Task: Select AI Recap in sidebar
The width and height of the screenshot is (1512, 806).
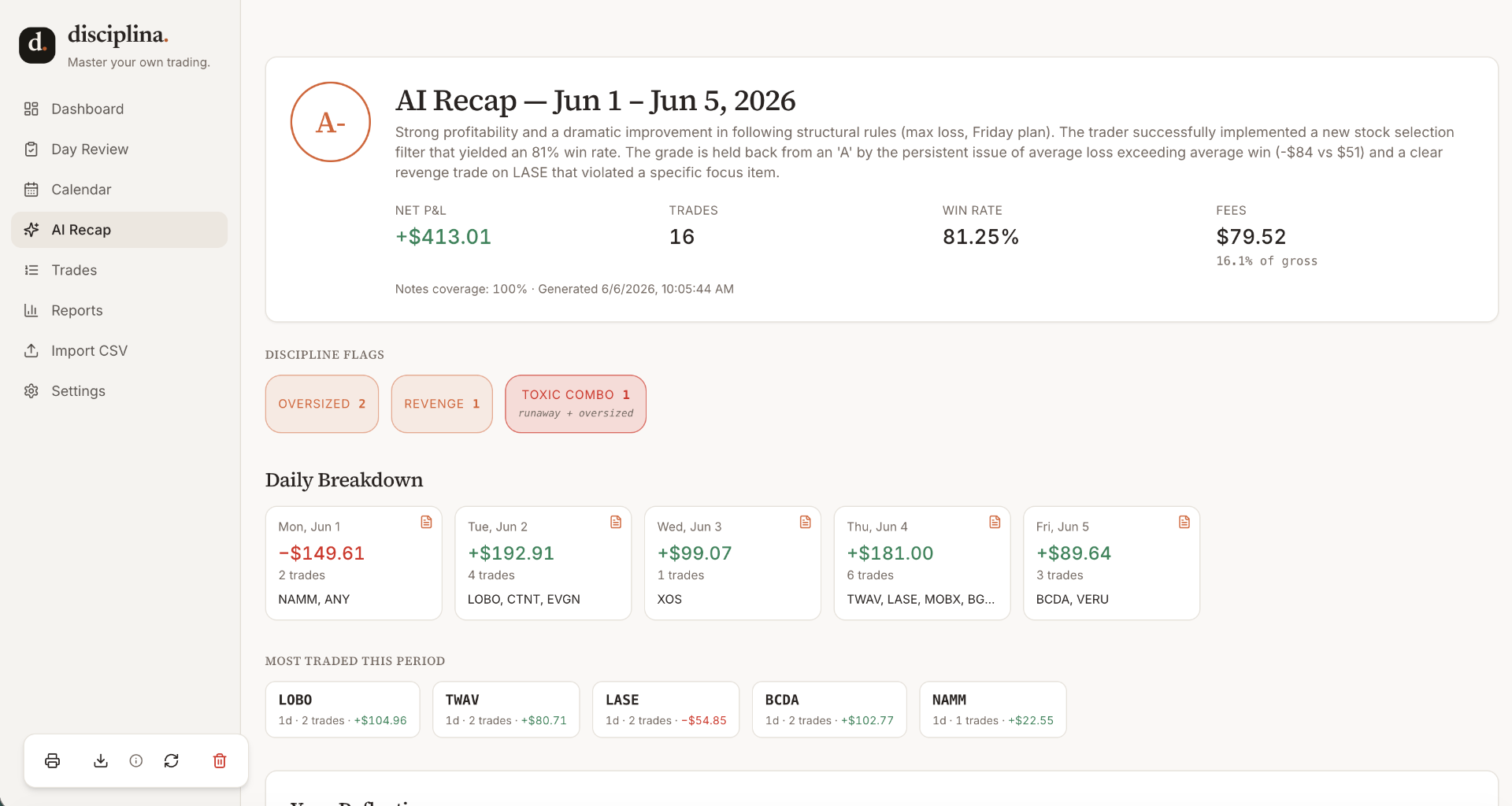Action: [x=119, y=230]
